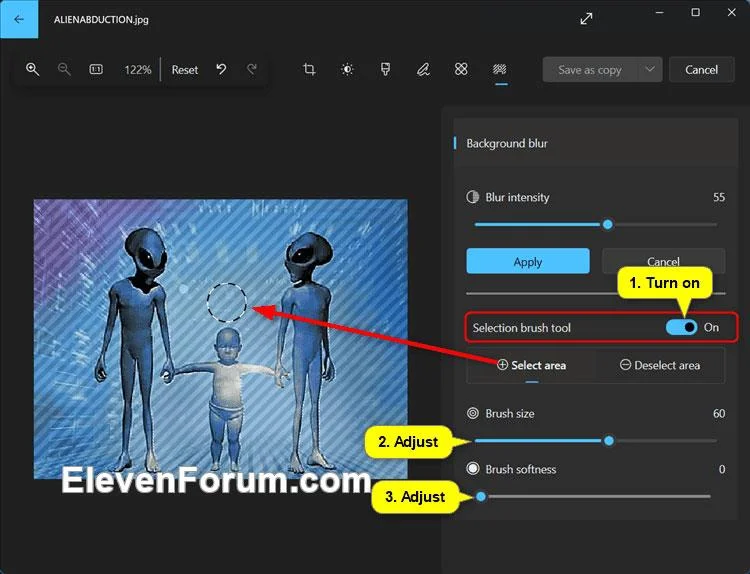This screenshot has width=750, height=574.
Task: Go back with the arrow button
Action: pyautogui.click(x=19, y=19)
